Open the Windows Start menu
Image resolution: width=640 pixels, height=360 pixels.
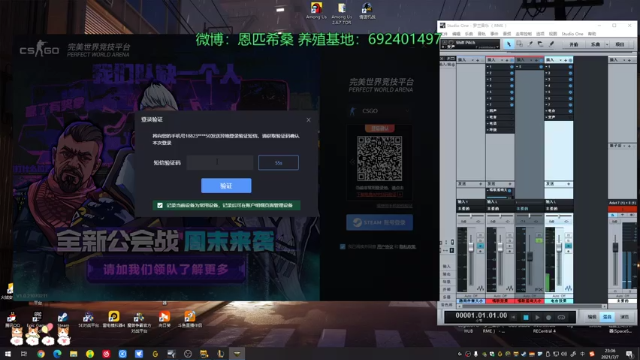coord(8,354)
